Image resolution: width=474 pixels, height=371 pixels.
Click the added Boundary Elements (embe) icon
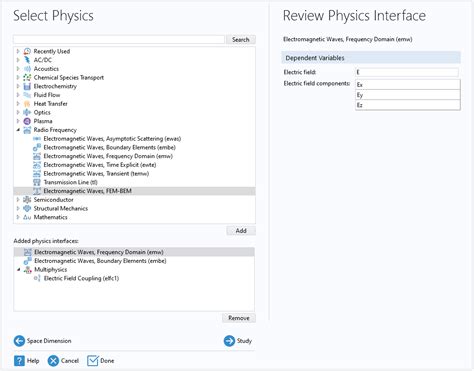point(28,261)
